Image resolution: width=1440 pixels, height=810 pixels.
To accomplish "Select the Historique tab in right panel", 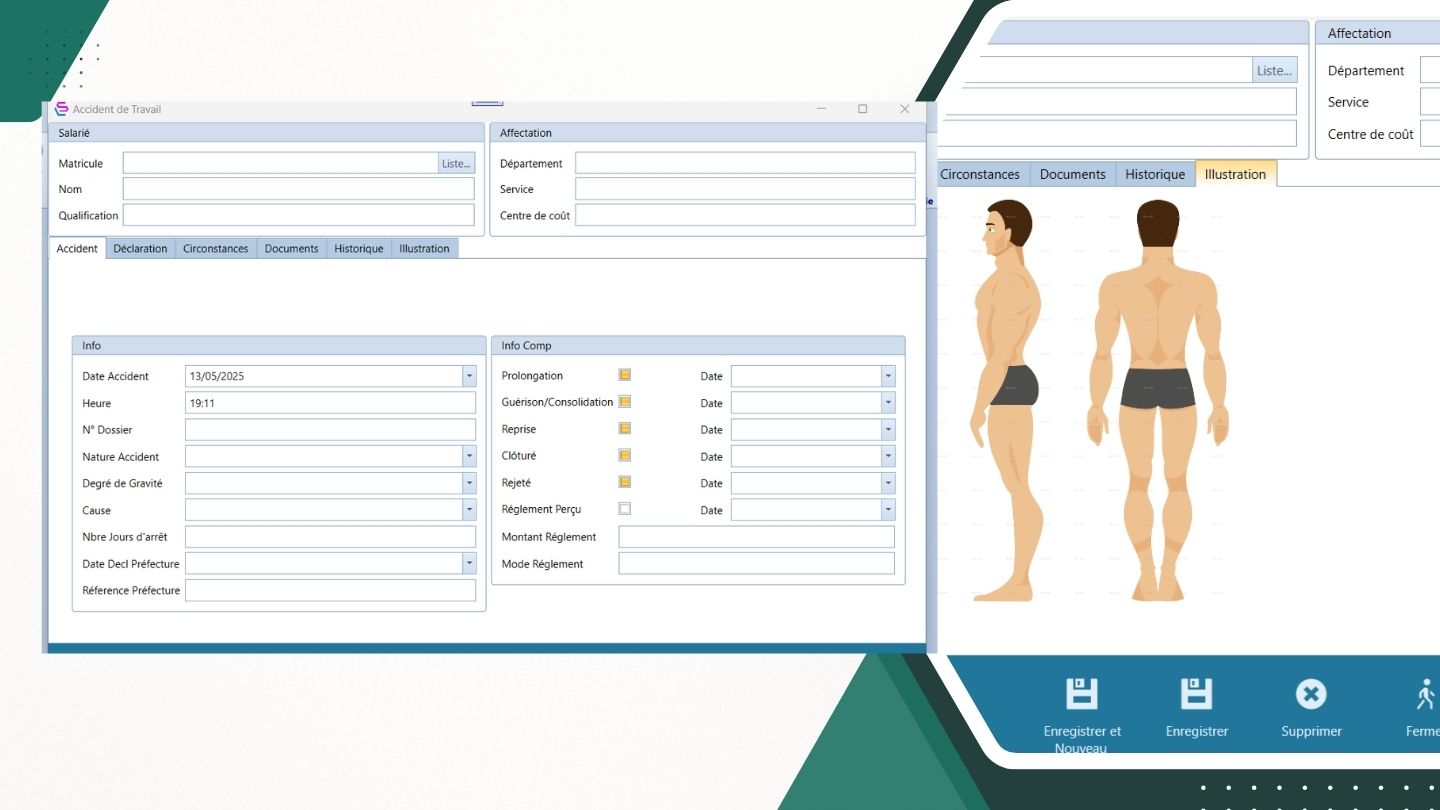I will click(x=1154, y=174).
